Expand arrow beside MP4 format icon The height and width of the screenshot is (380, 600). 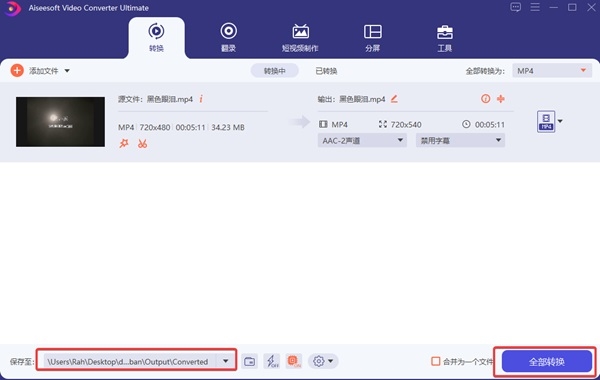pyautogui.click(x=560, y=121)
